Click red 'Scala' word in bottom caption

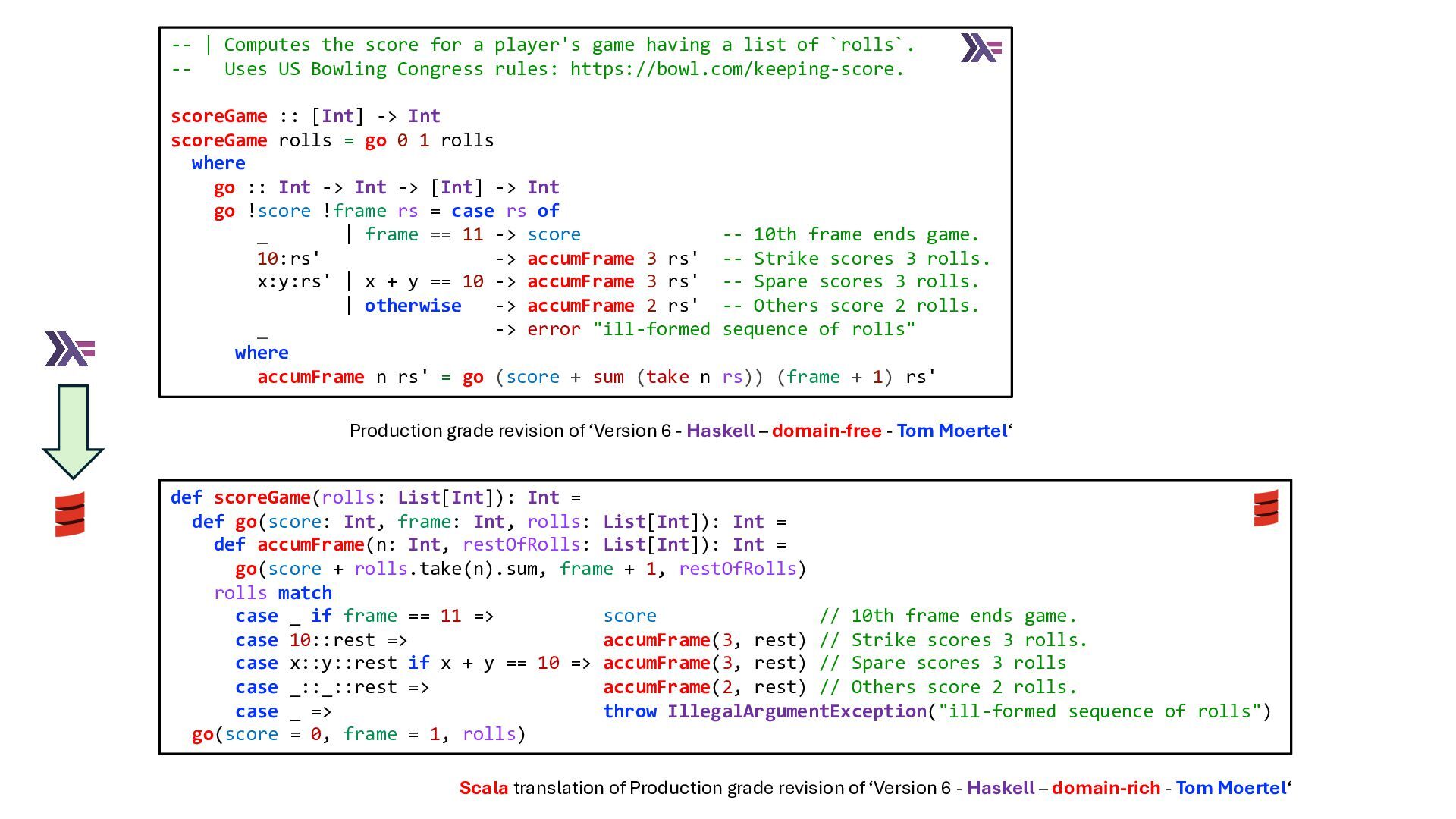pyautogui.click(x=484, y=788)
